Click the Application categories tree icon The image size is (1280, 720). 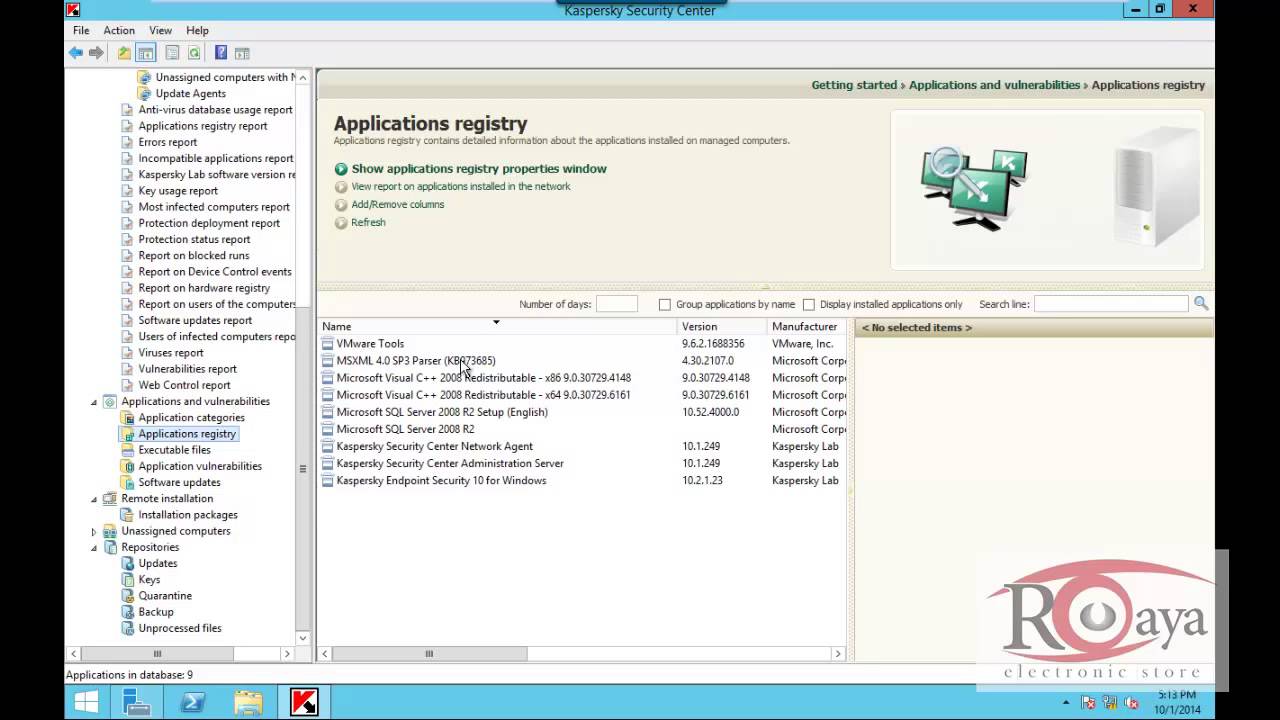point(127,418)
